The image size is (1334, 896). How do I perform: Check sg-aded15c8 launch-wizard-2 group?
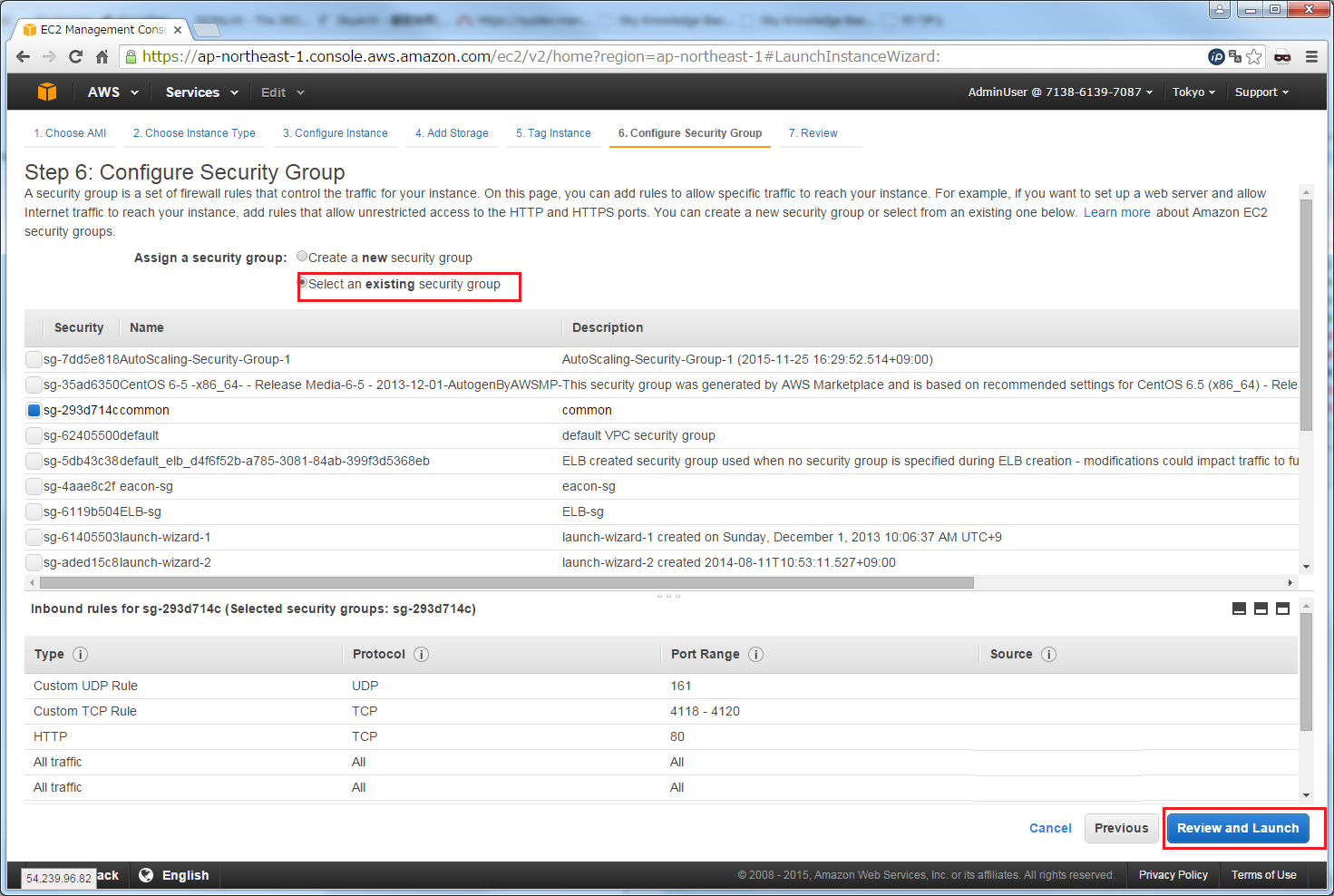pyautogui.click(x=34, y=562)
